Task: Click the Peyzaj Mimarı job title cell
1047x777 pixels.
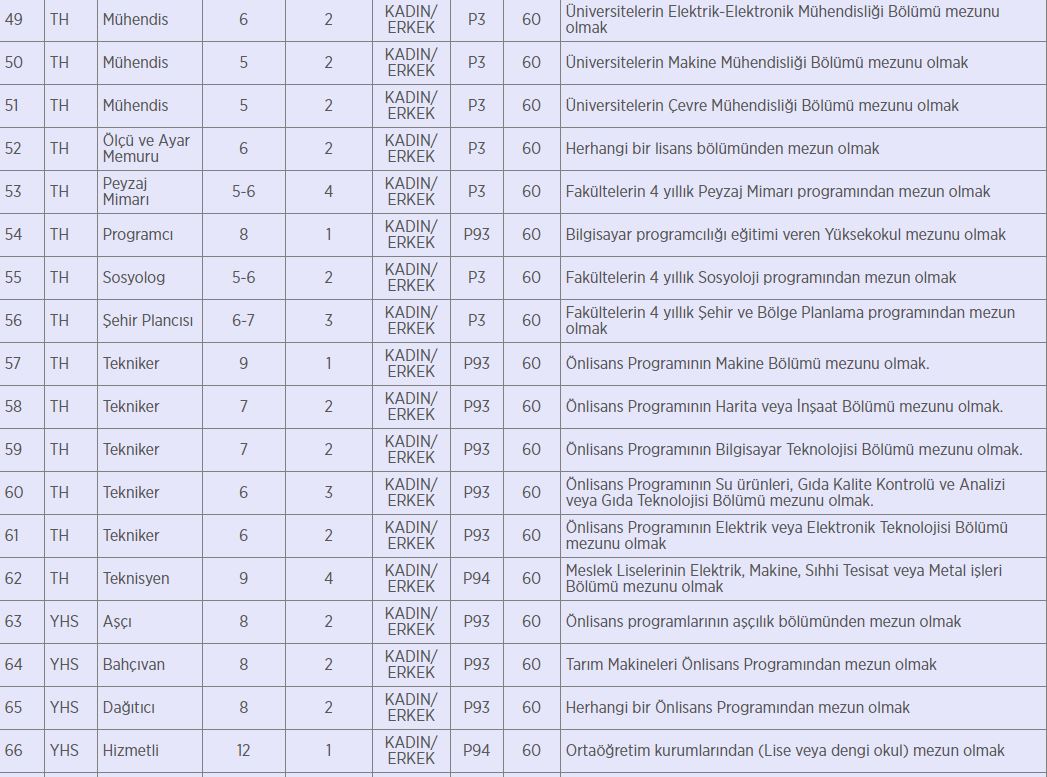Action: point(150,192)
